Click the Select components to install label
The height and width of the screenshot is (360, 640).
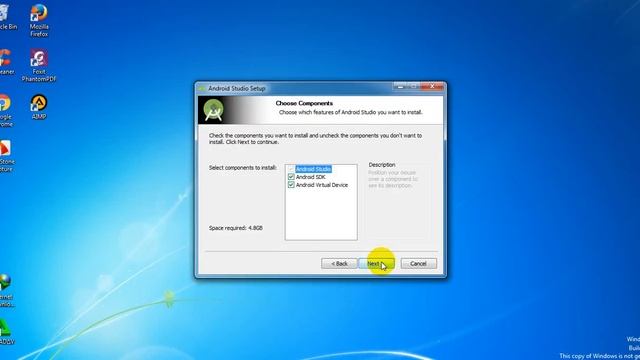tap(242, 168)
